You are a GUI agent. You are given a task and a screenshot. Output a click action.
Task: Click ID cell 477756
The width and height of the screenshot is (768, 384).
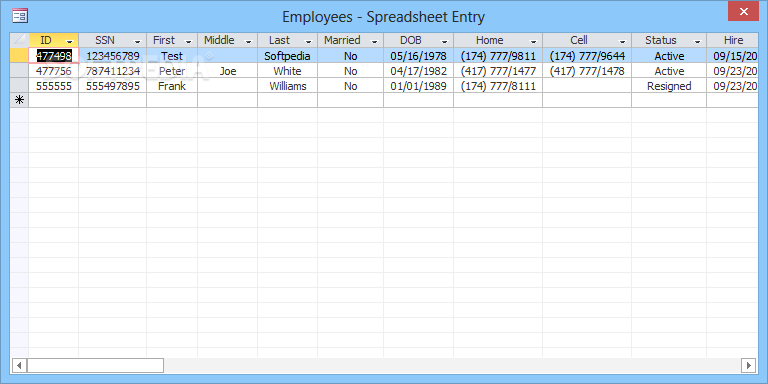coord(54,71)
